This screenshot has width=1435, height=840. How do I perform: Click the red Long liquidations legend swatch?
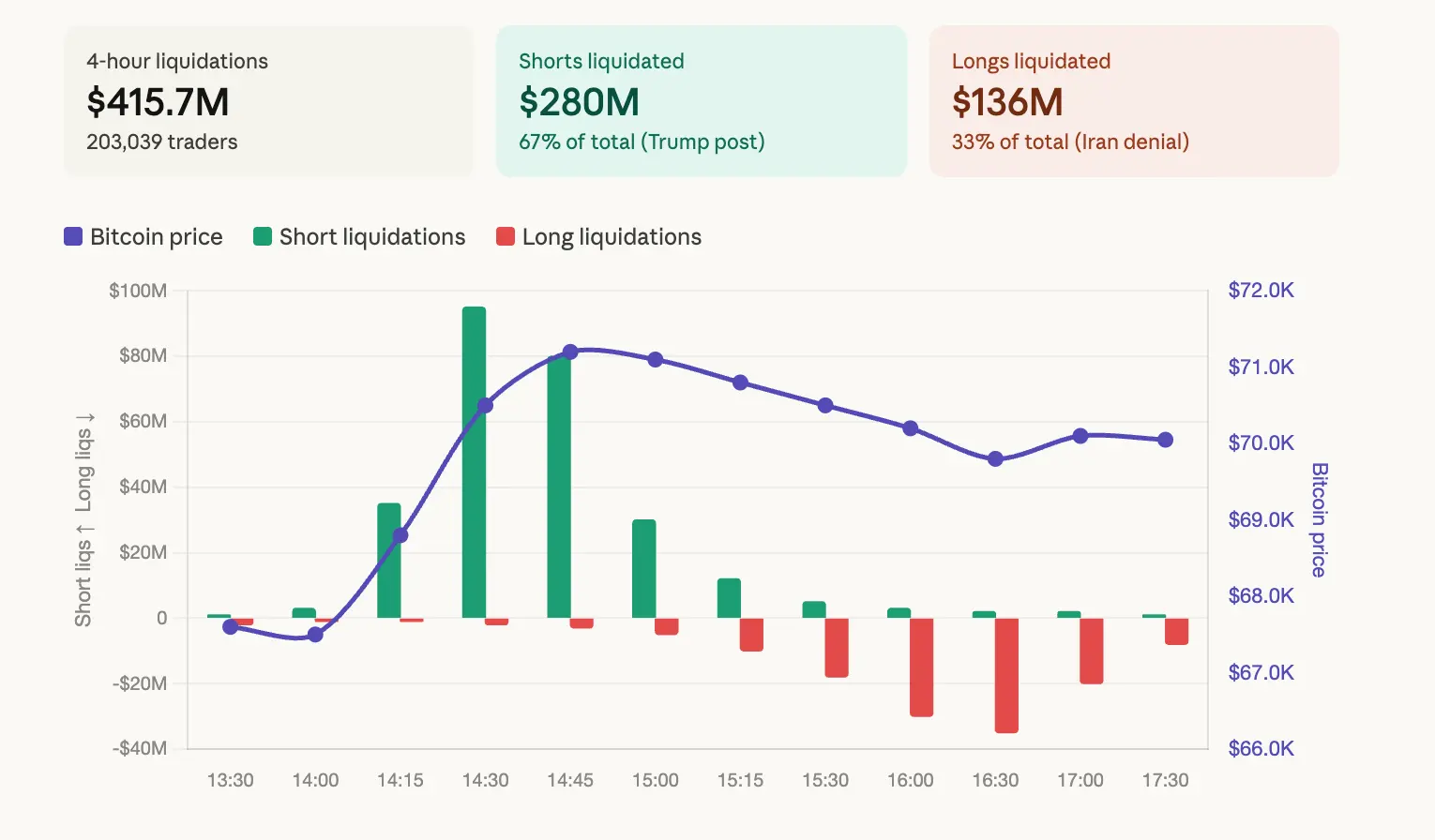click(506, 236)
